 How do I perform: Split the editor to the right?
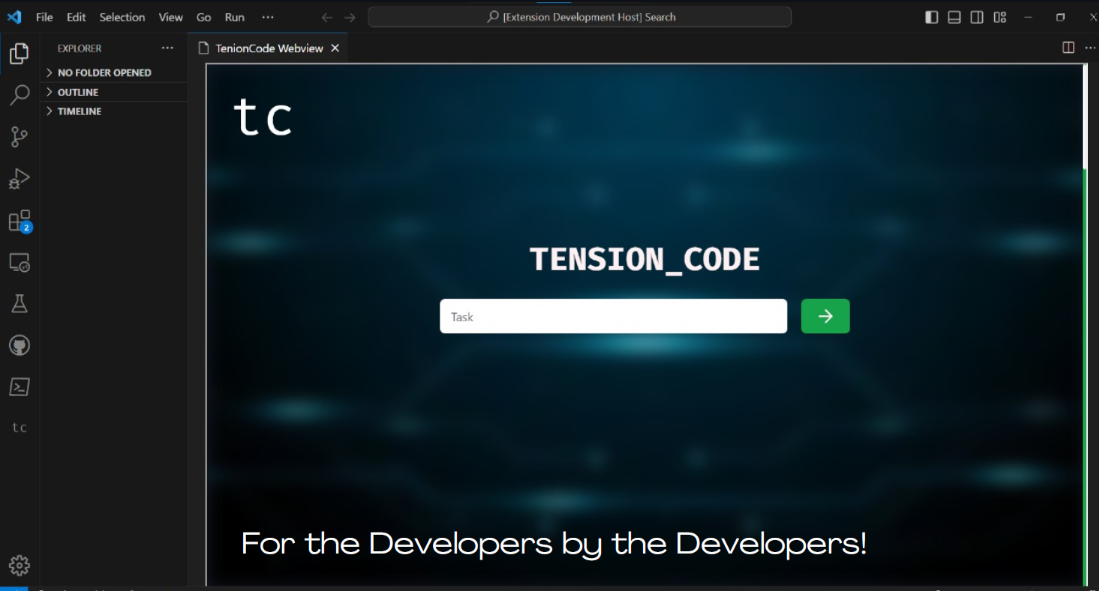click(x=1068, y=48)
